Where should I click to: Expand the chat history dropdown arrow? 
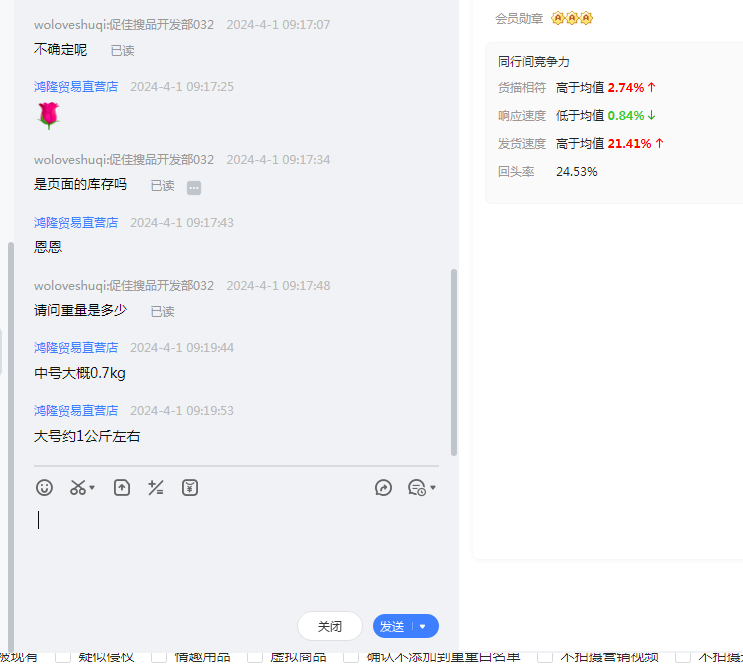tap(433, 488)
